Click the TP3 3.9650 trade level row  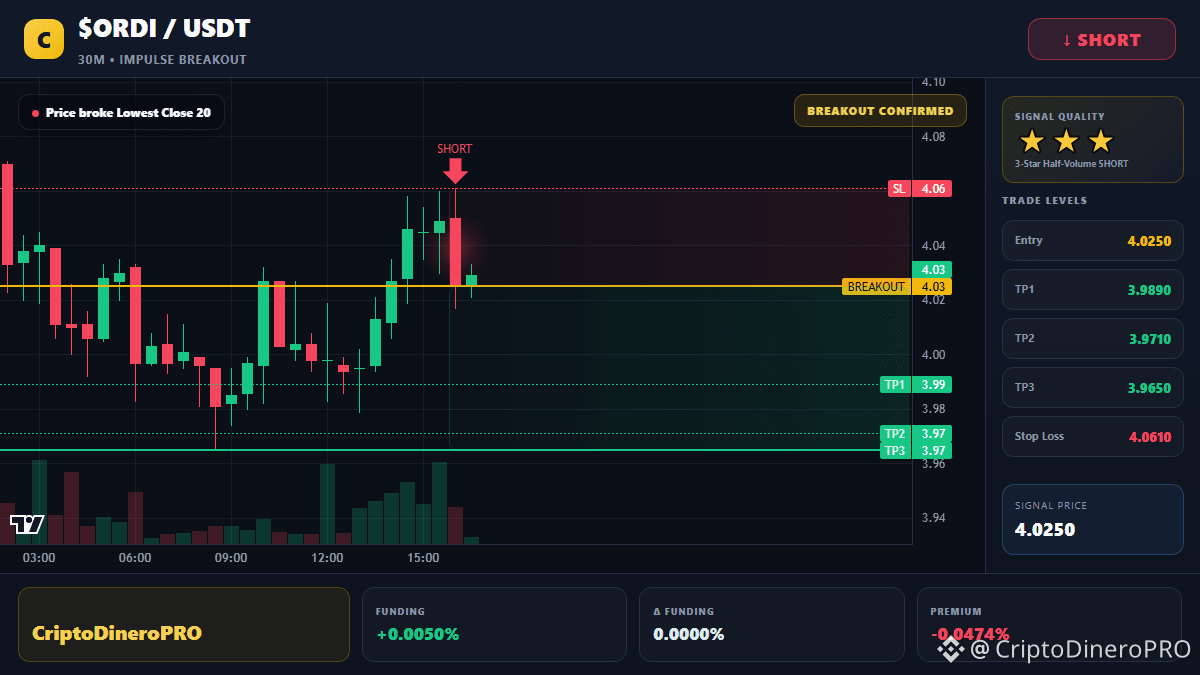(1093, 387)
